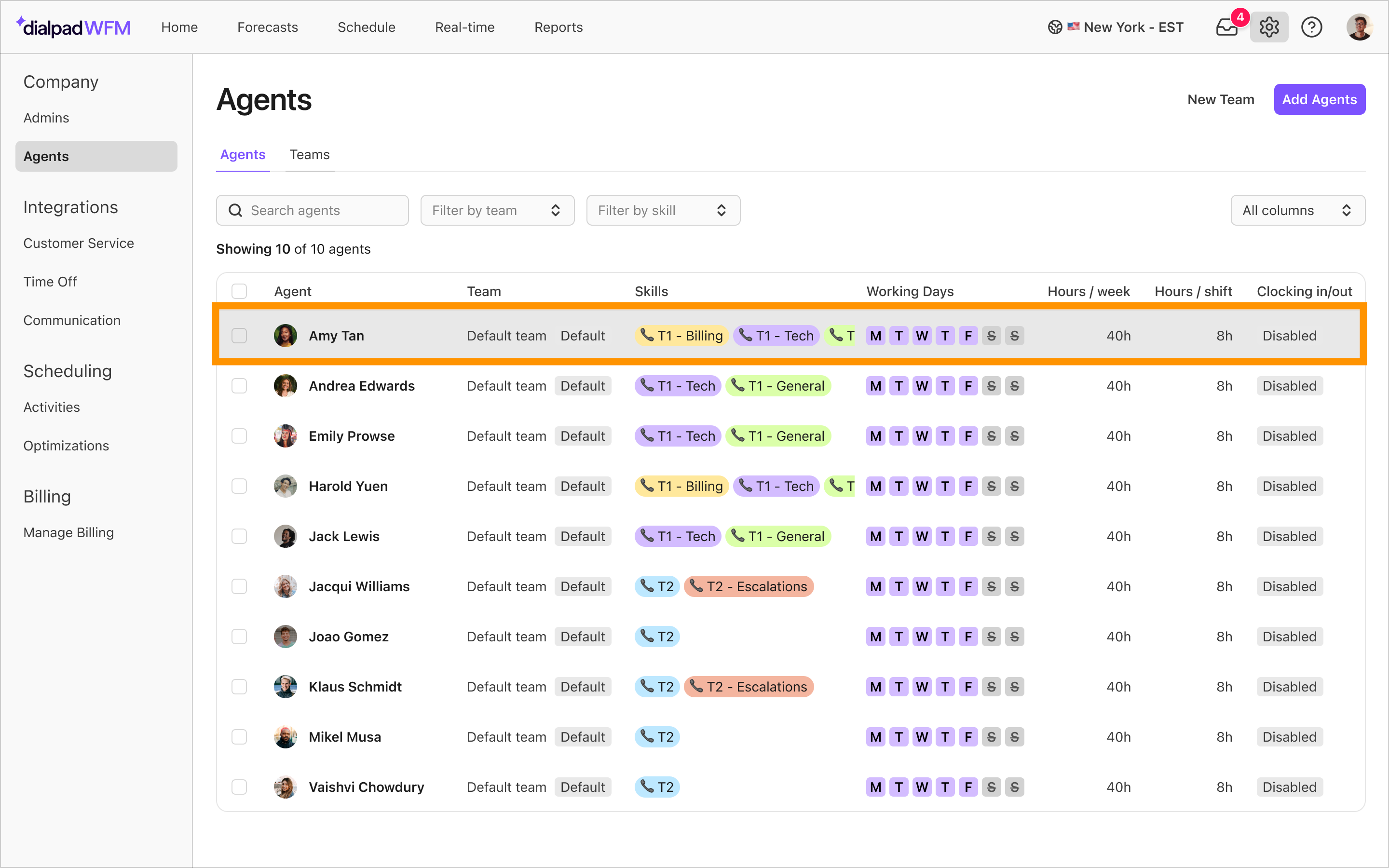
Task: Click Mikel Musa's avatar
Action: point(285,736)
